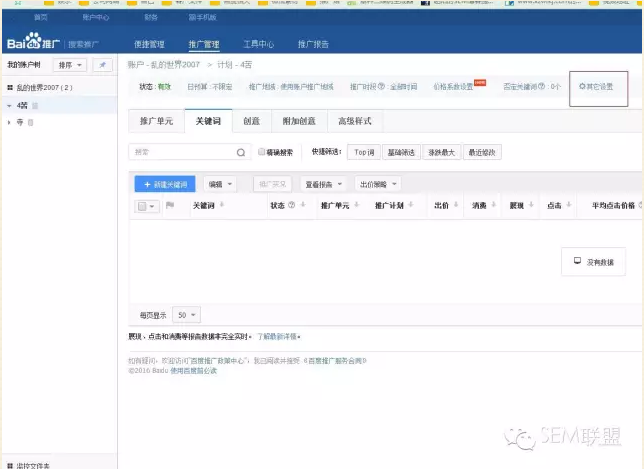Click the grid icon before account 乱的世界2007
Image resolution: width=644 pixels, height=469 pixels.
[x=10, y=87]
